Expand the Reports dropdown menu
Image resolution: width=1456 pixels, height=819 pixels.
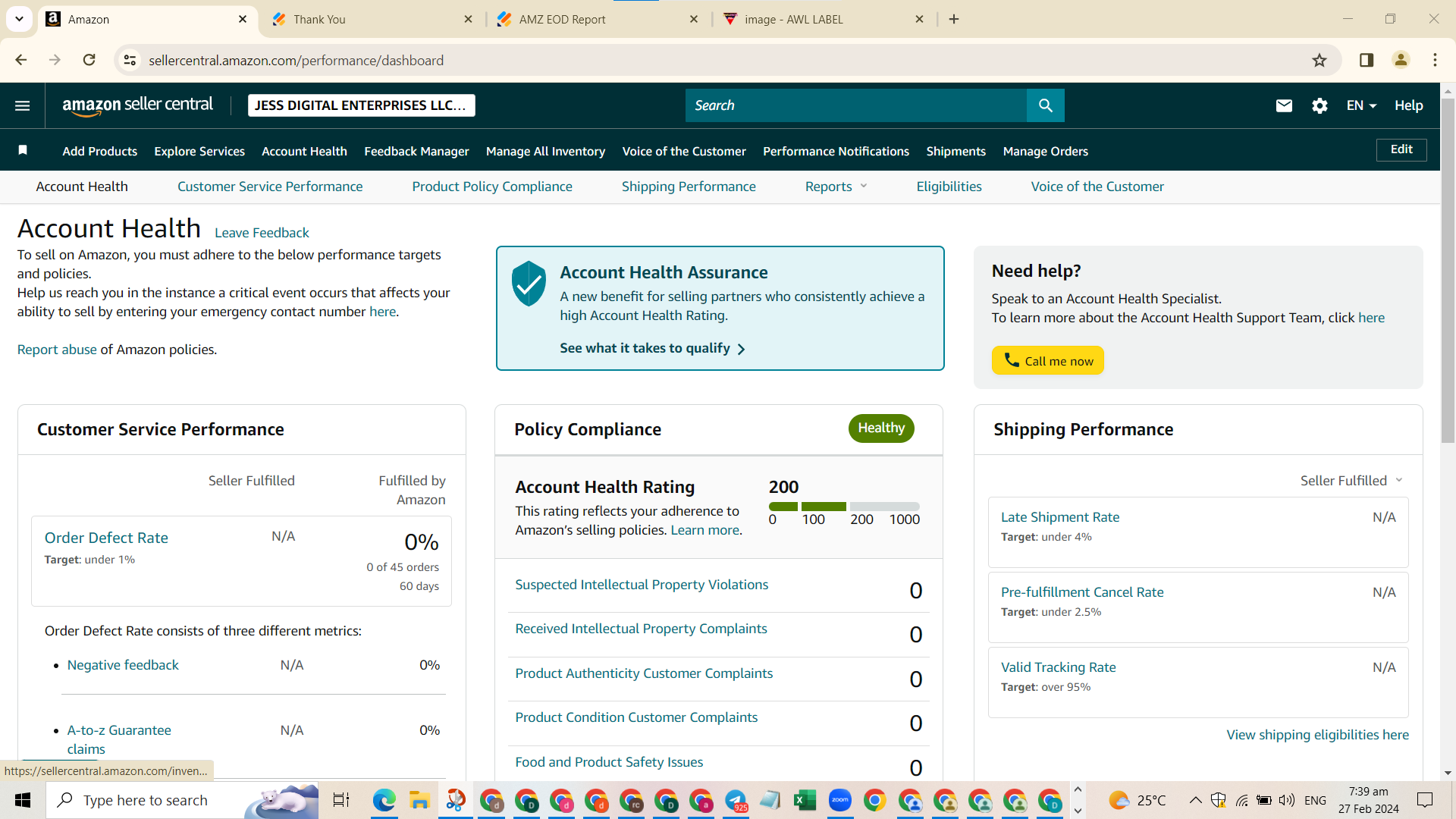[836, 187]
